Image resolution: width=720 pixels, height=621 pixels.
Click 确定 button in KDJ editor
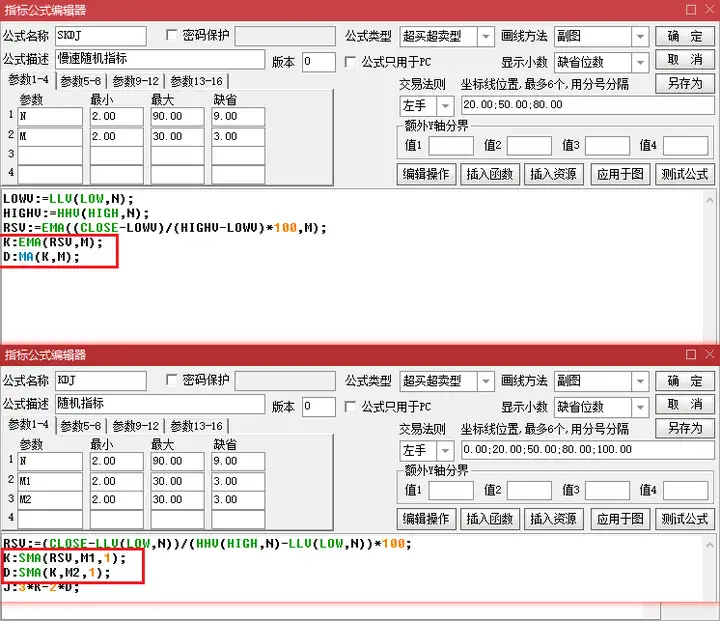pyautogui.click(x=685, y=381)
